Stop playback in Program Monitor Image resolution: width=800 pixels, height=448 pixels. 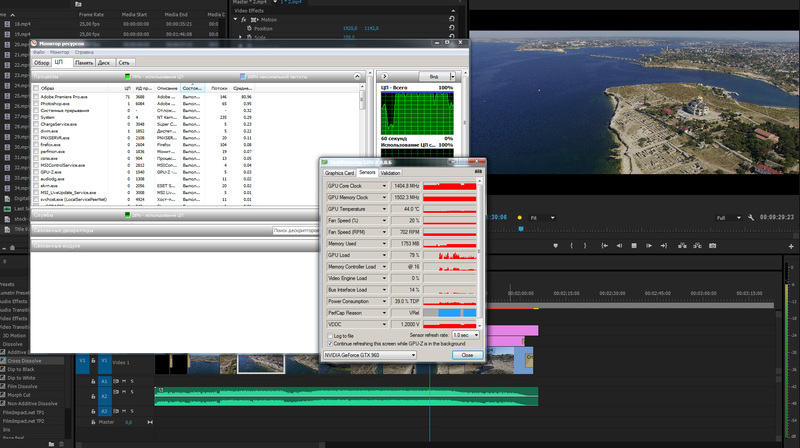[634, 246]
